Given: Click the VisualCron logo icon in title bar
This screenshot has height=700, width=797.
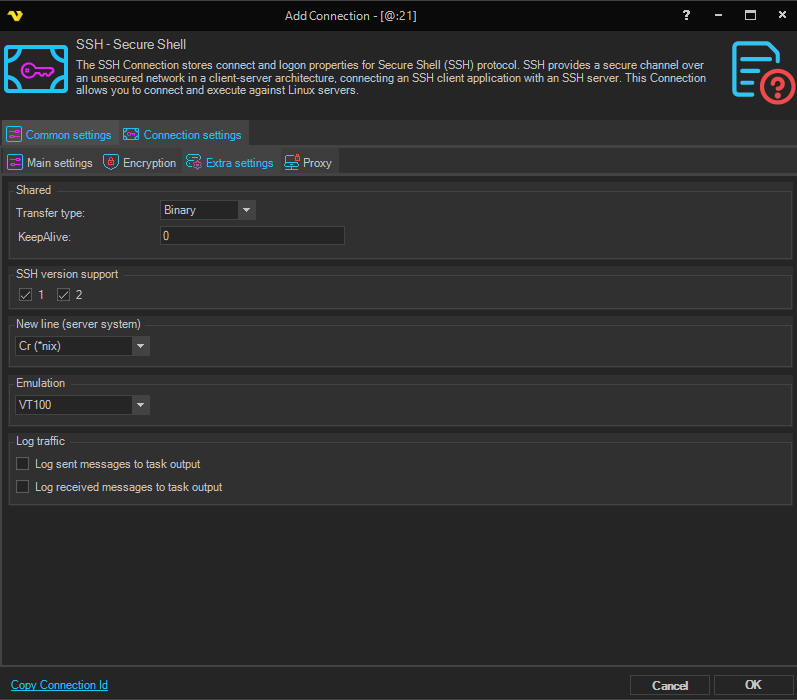Looking at the screenshot, I should point(15,16).
